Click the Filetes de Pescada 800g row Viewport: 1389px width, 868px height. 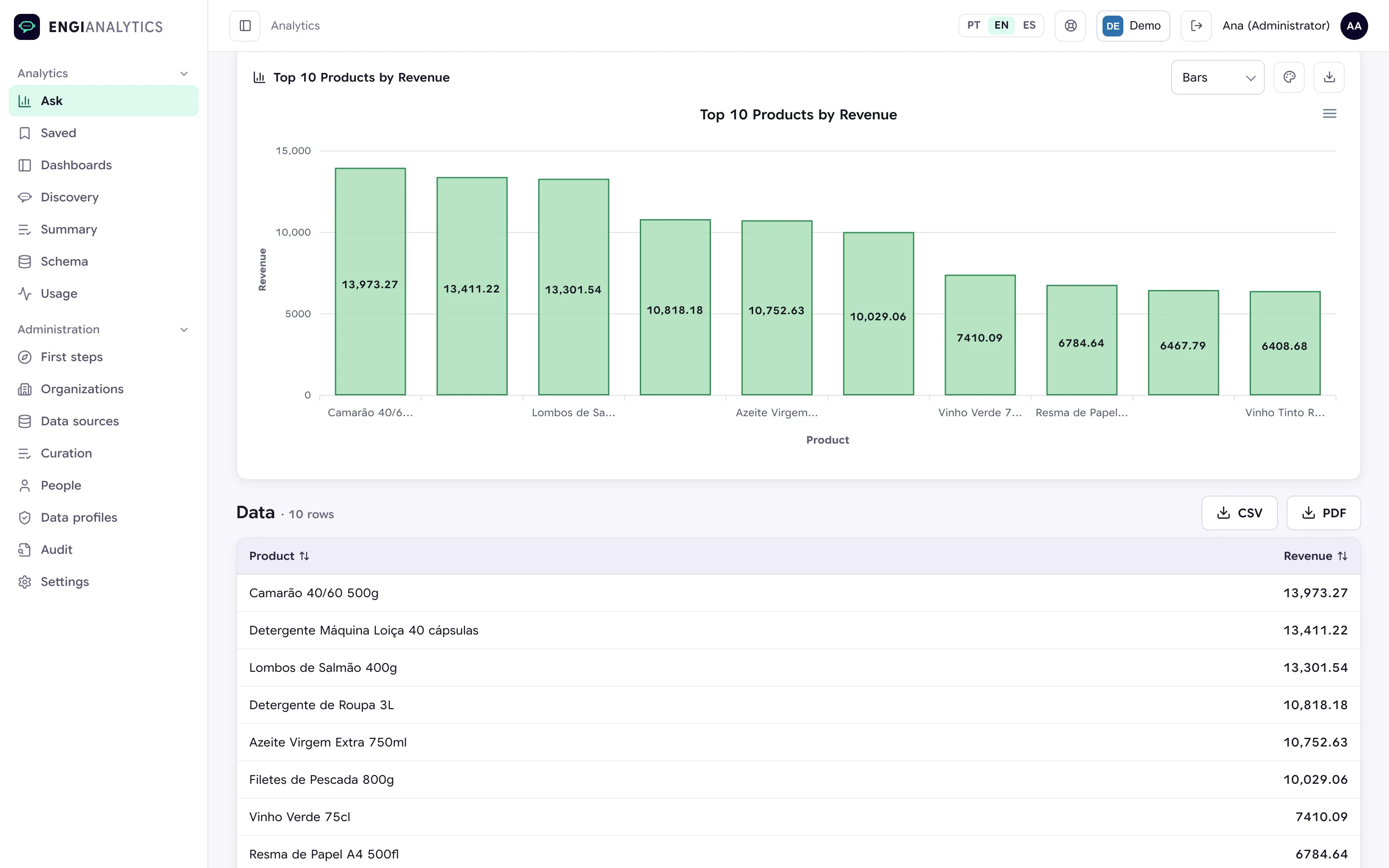(798, 779)
